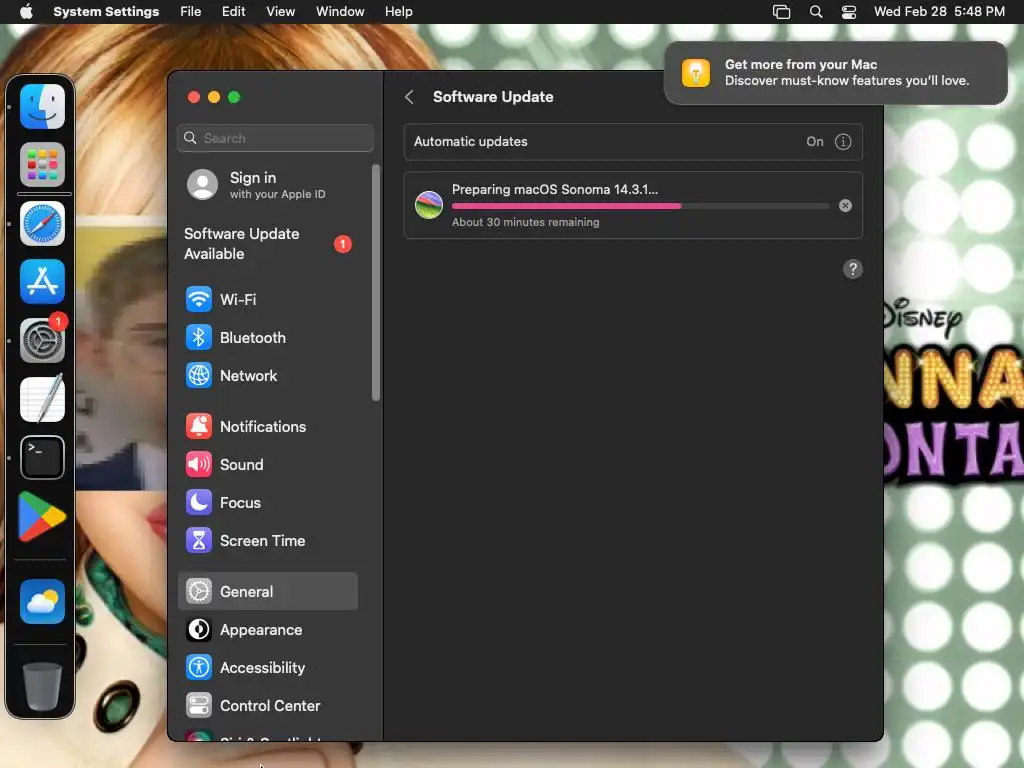This screenshot has width=1024, height=768.
Task: Open Control Center in menu bar
Action: [848, 12]
